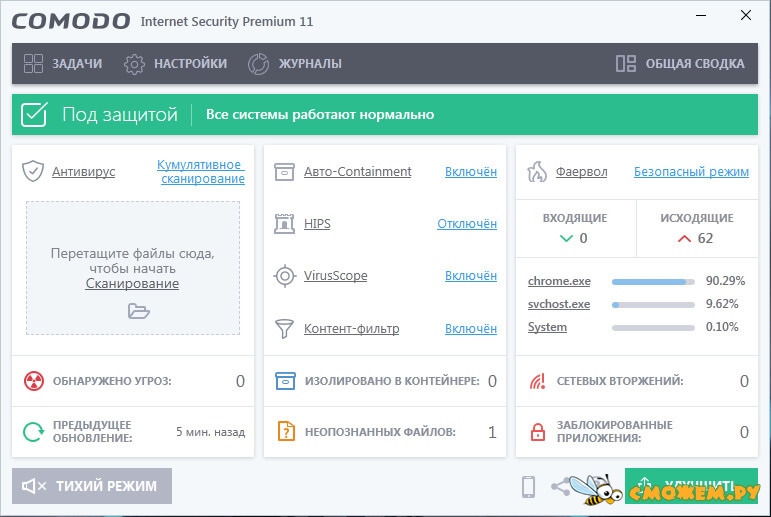Viewport: 771px width, 517px height.
Task: Click the unrecognized files question icon
Action: click(x=286, y=431)
